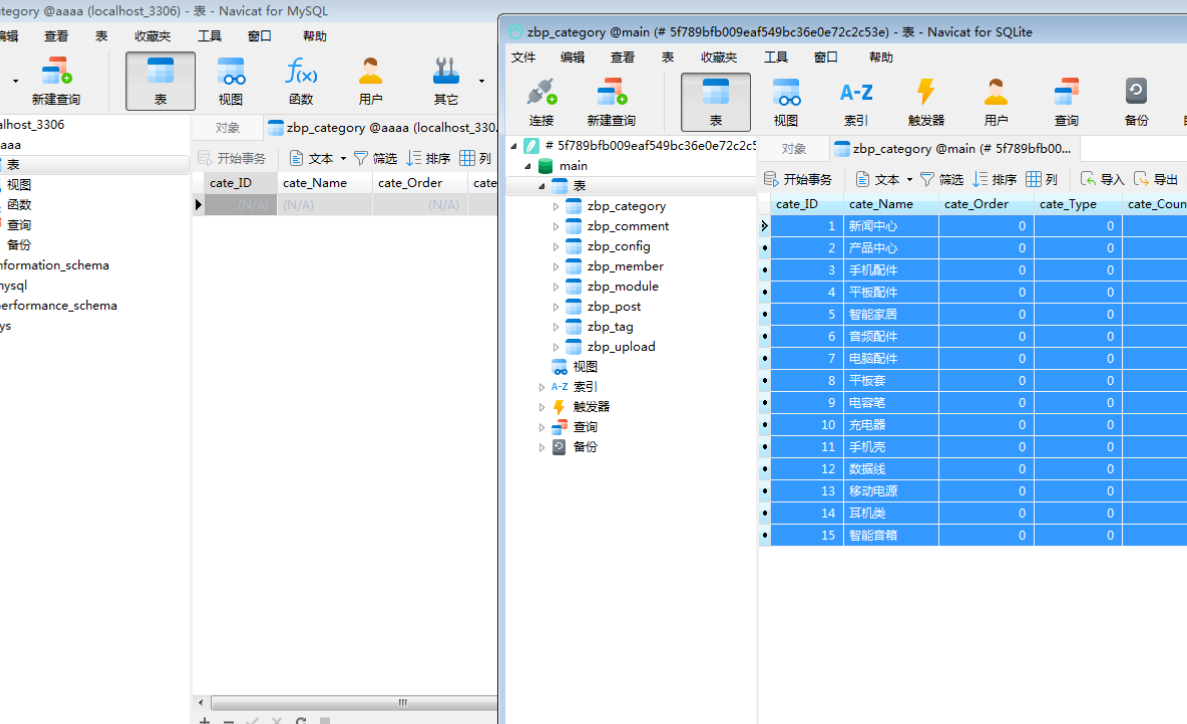Expand the zbp_category tree node arrow
Image resolution: width=1187 pixels, height=724 pixels.
556,206
